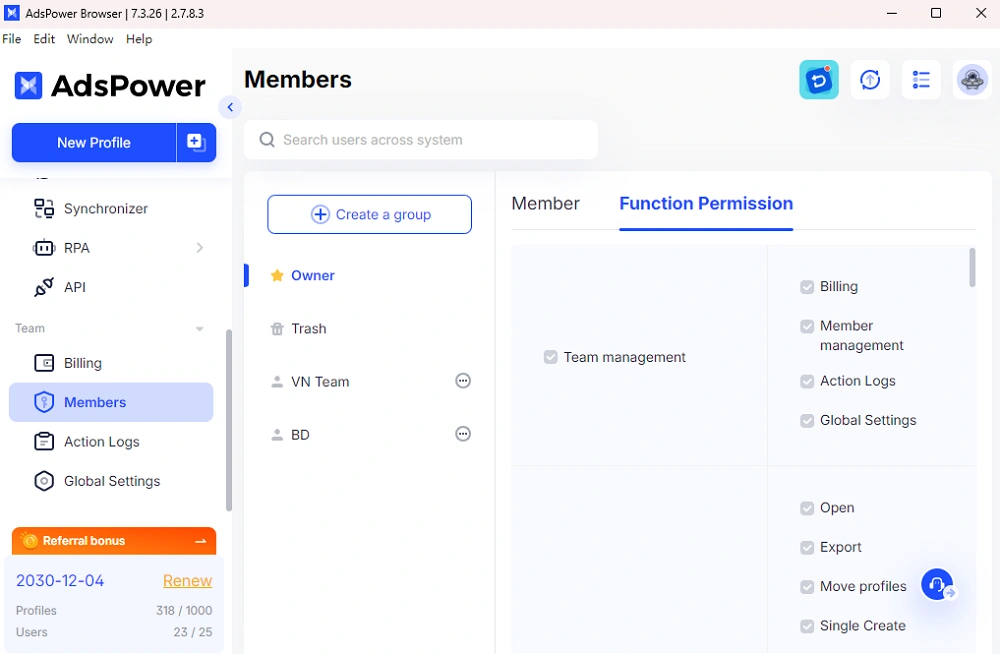
Task: Click the VN Team person icon
Action: [277, 382]
